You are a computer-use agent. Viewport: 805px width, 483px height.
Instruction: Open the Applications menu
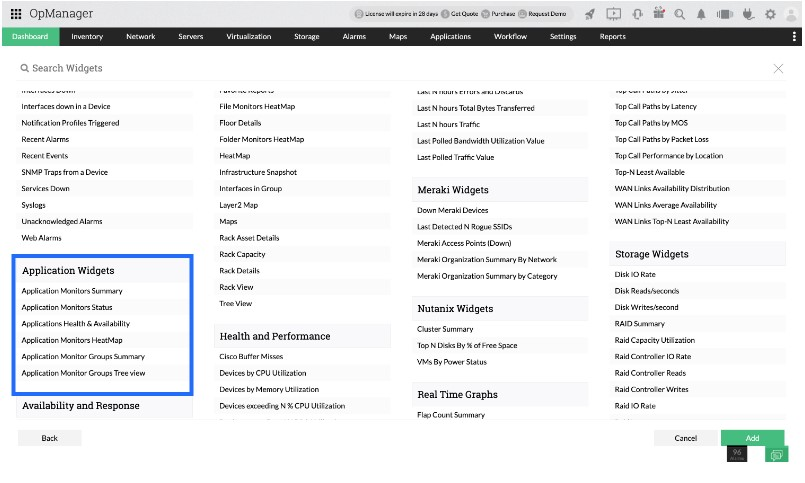(450, 36)
